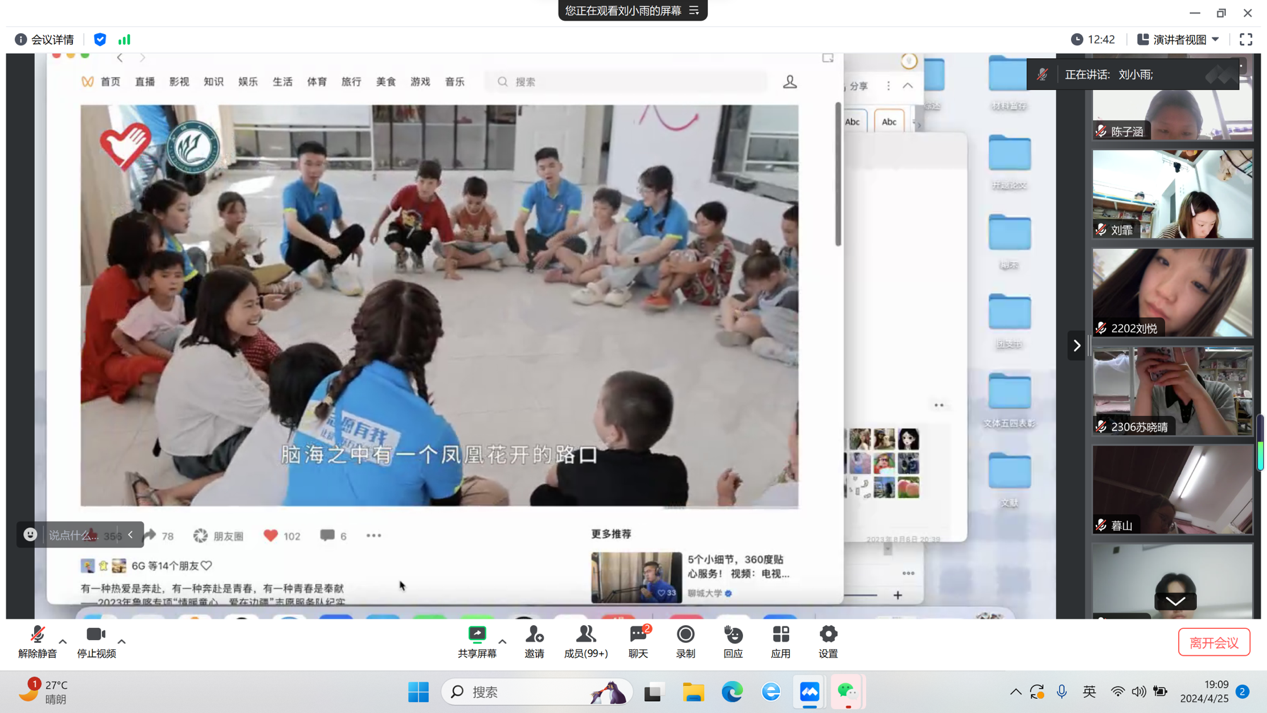Screen dimensions: 1267x713
Task: Open the Chat panel icon
Action: point(638,635)
